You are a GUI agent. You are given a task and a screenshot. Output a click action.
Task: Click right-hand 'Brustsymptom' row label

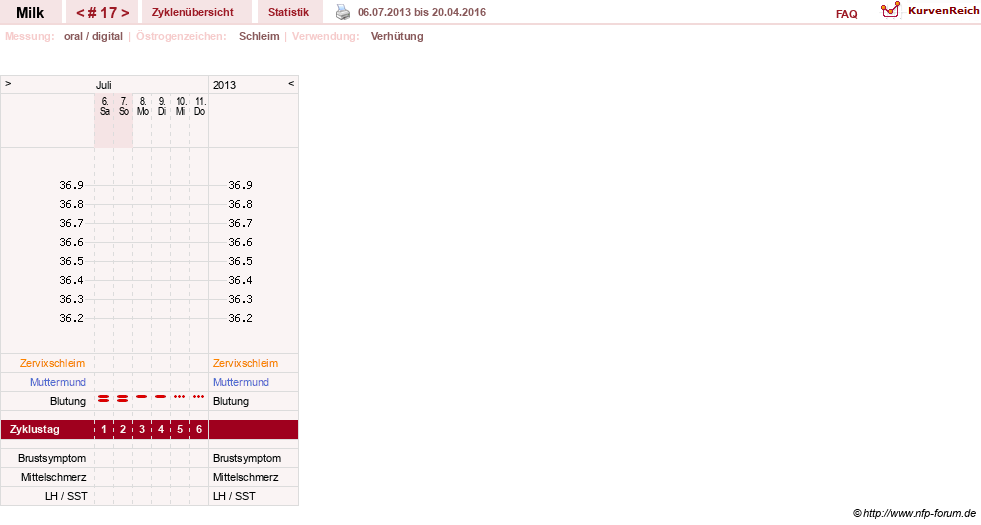(247, 459)
